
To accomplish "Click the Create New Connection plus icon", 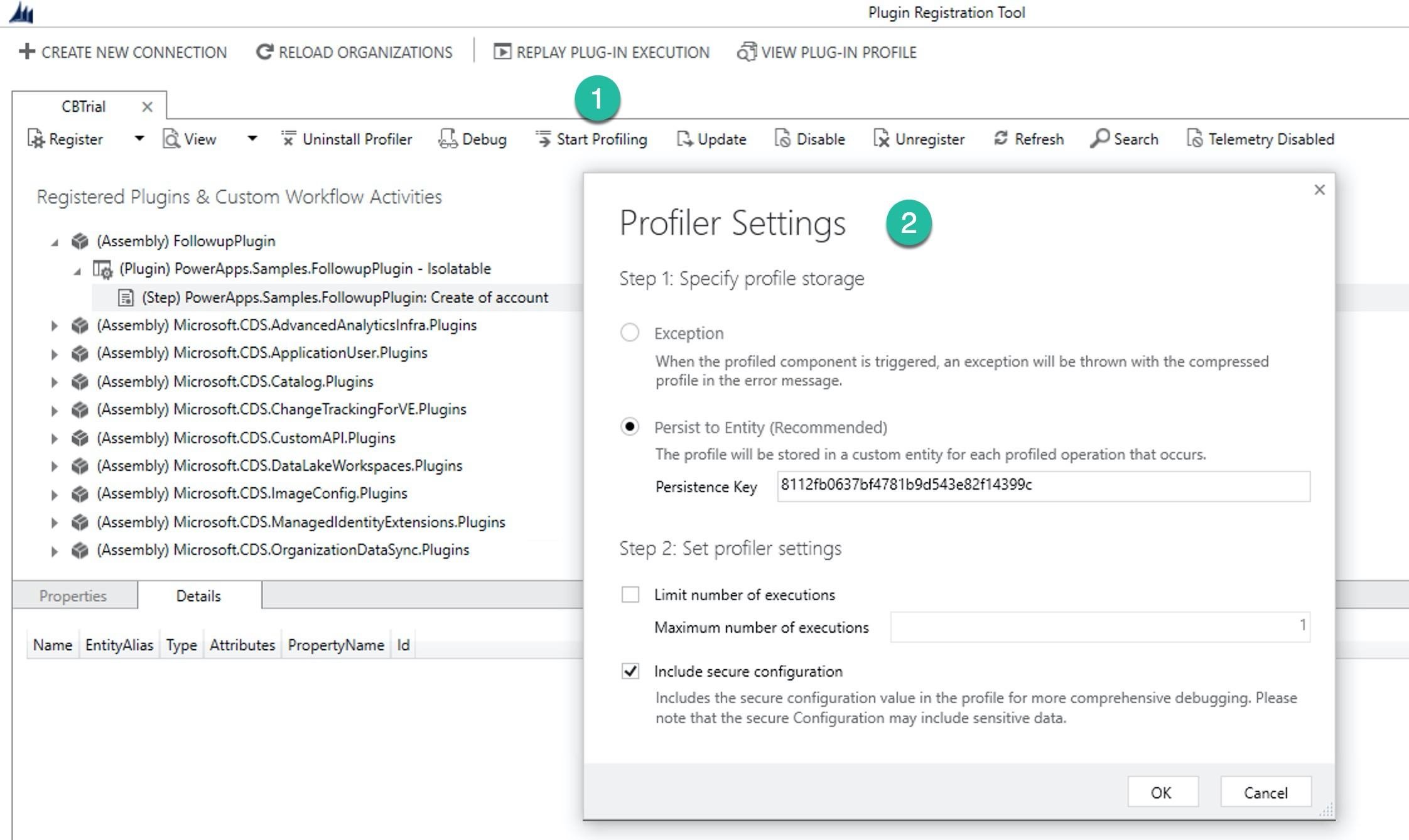I will (26, 51).
